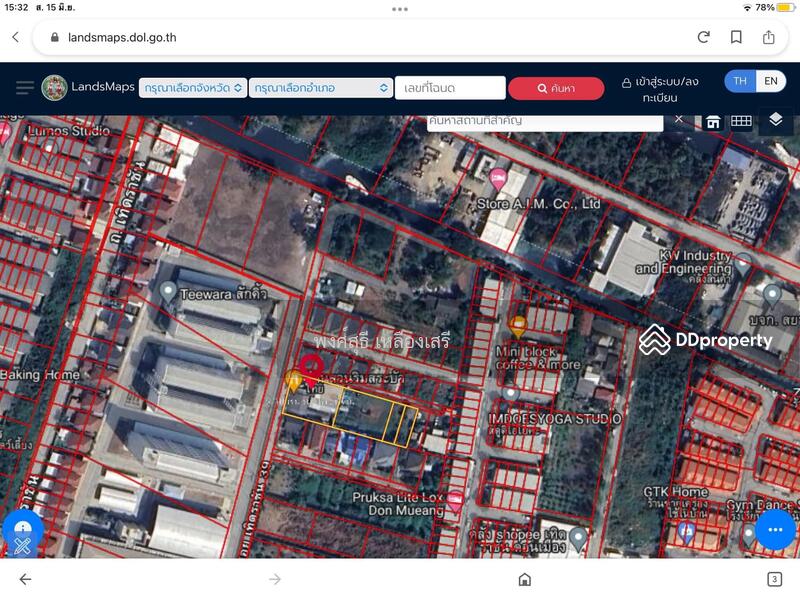The width and height of the screenshot is (800, 600).
Task: Open the map layers panel
Action: pyautogui.click(x=776, y=120)
